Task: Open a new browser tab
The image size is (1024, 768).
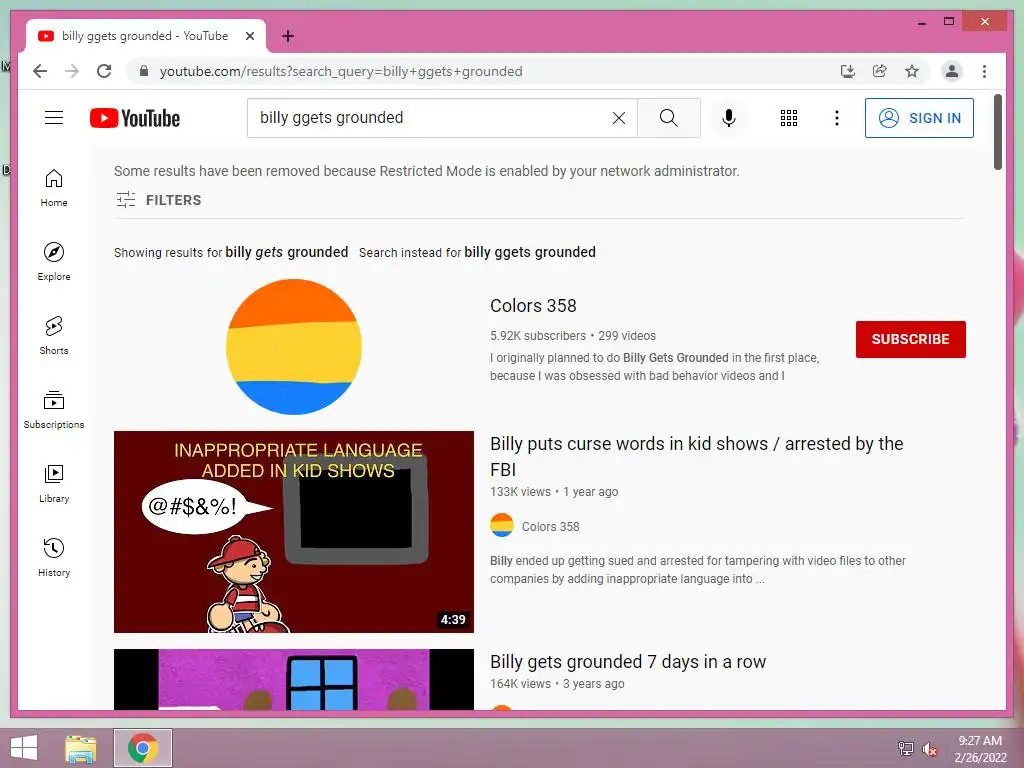Action: coord(288,36)
